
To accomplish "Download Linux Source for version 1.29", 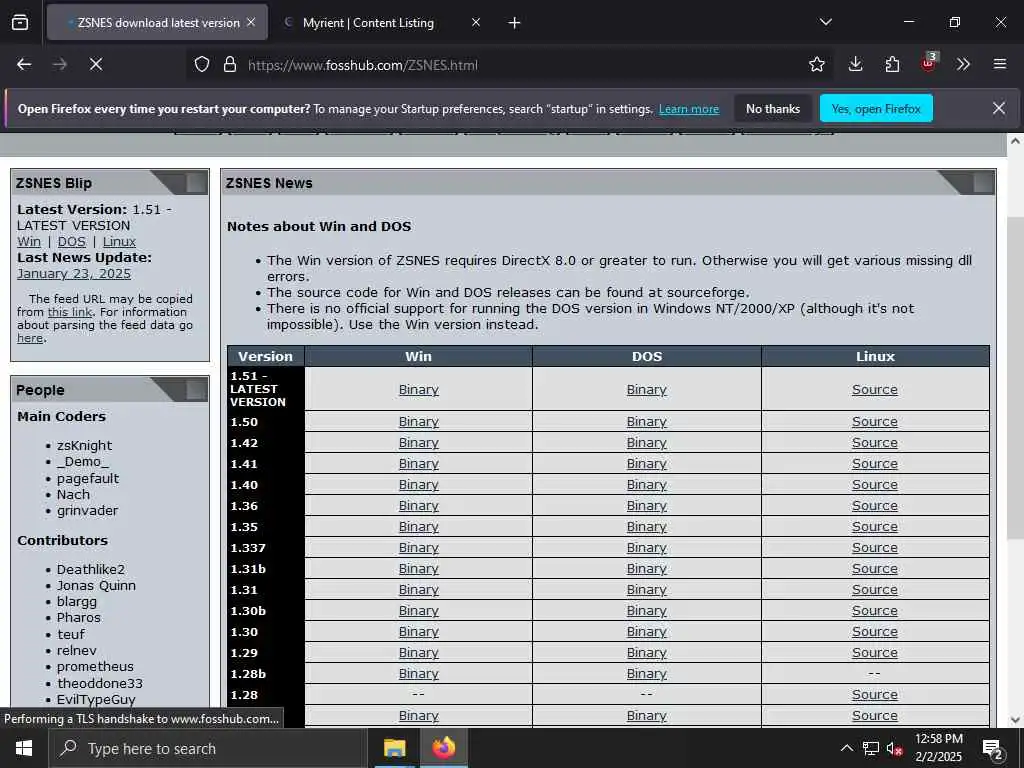I will tap(874, 652).
